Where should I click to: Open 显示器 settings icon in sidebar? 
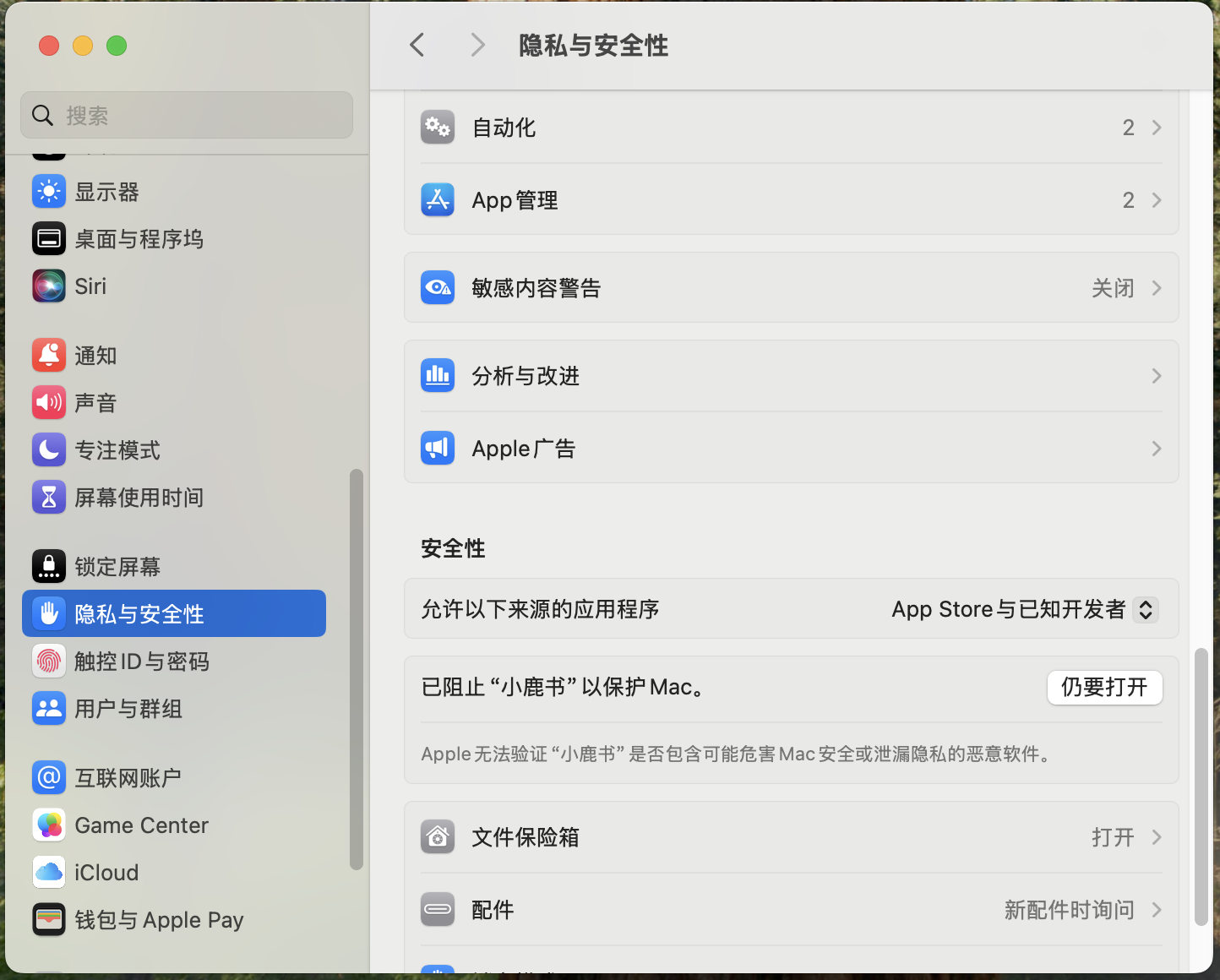[49, 192]
